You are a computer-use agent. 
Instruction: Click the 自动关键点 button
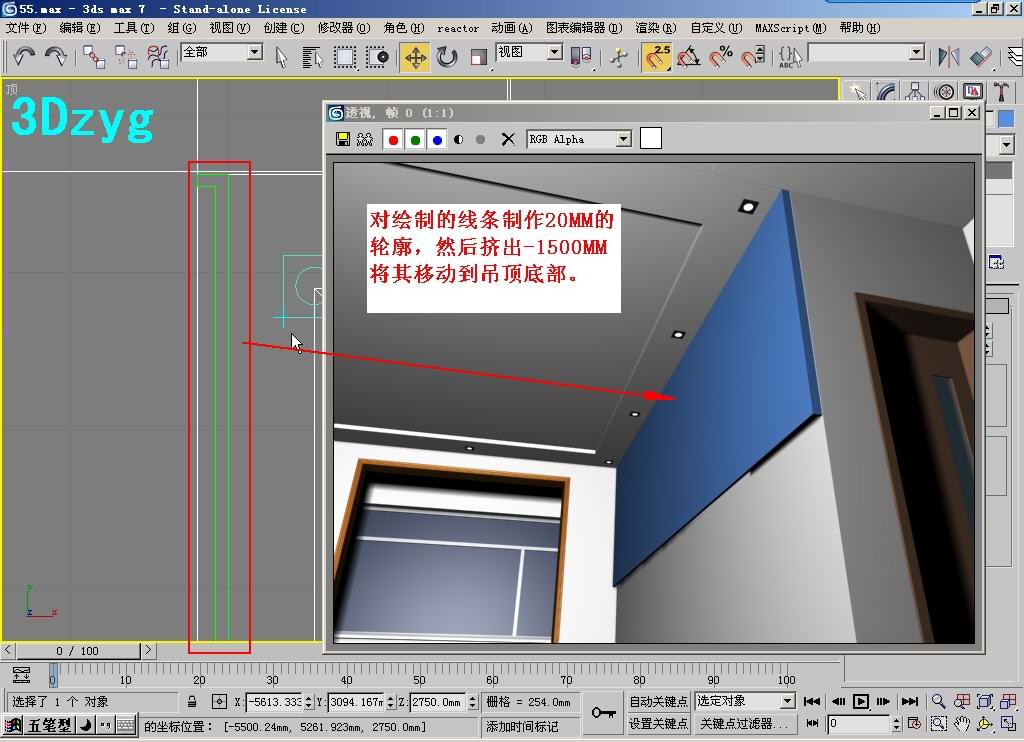(658, 701)
